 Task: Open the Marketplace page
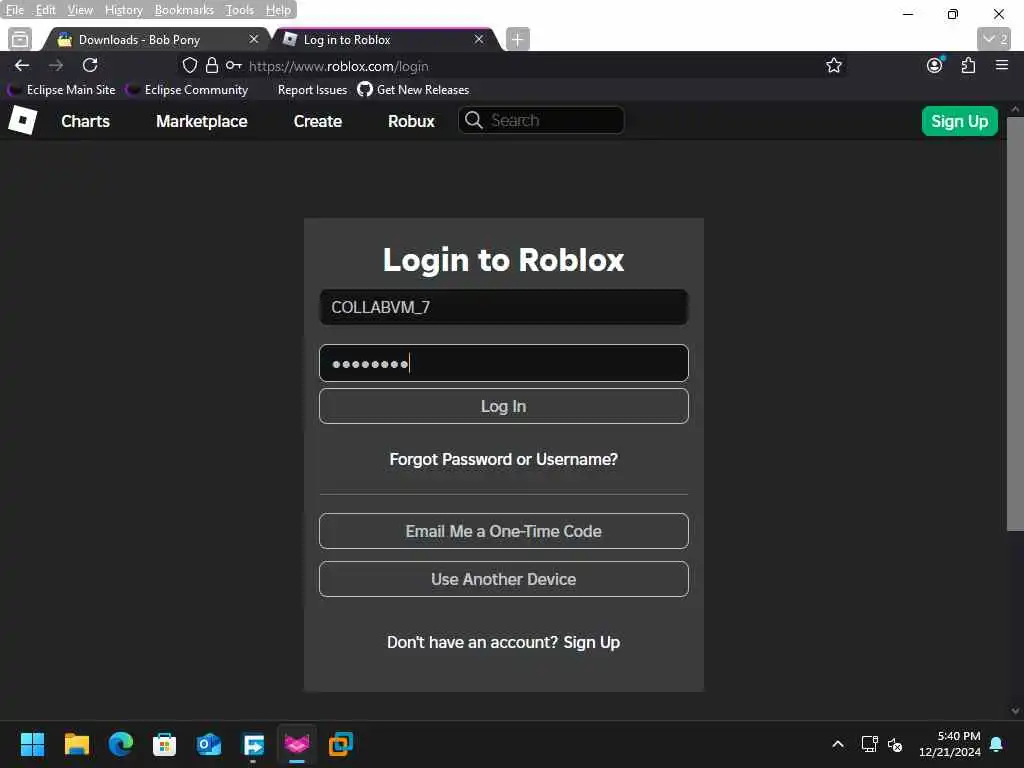pos(202,121)
